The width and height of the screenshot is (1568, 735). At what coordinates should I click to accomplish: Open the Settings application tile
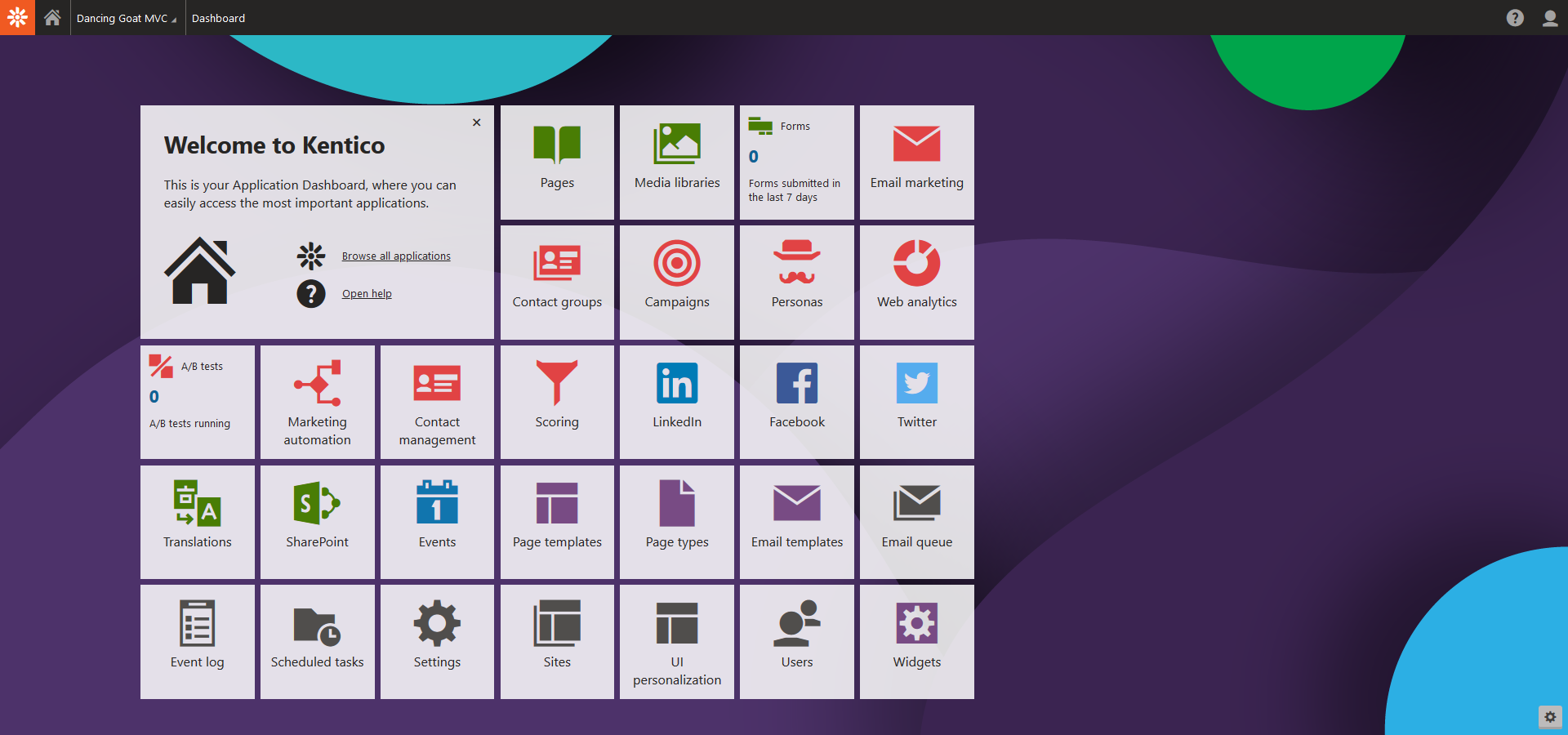(437, 642)
